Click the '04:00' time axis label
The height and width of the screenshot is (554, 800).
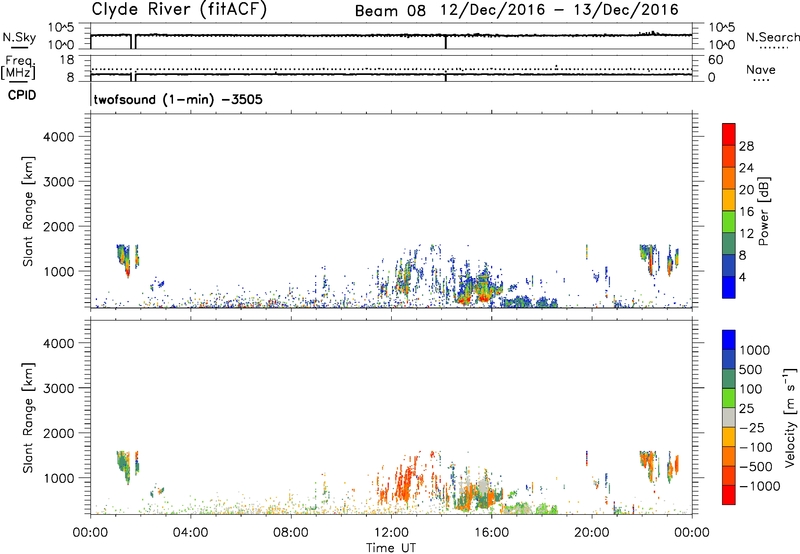tap(190, 533)
